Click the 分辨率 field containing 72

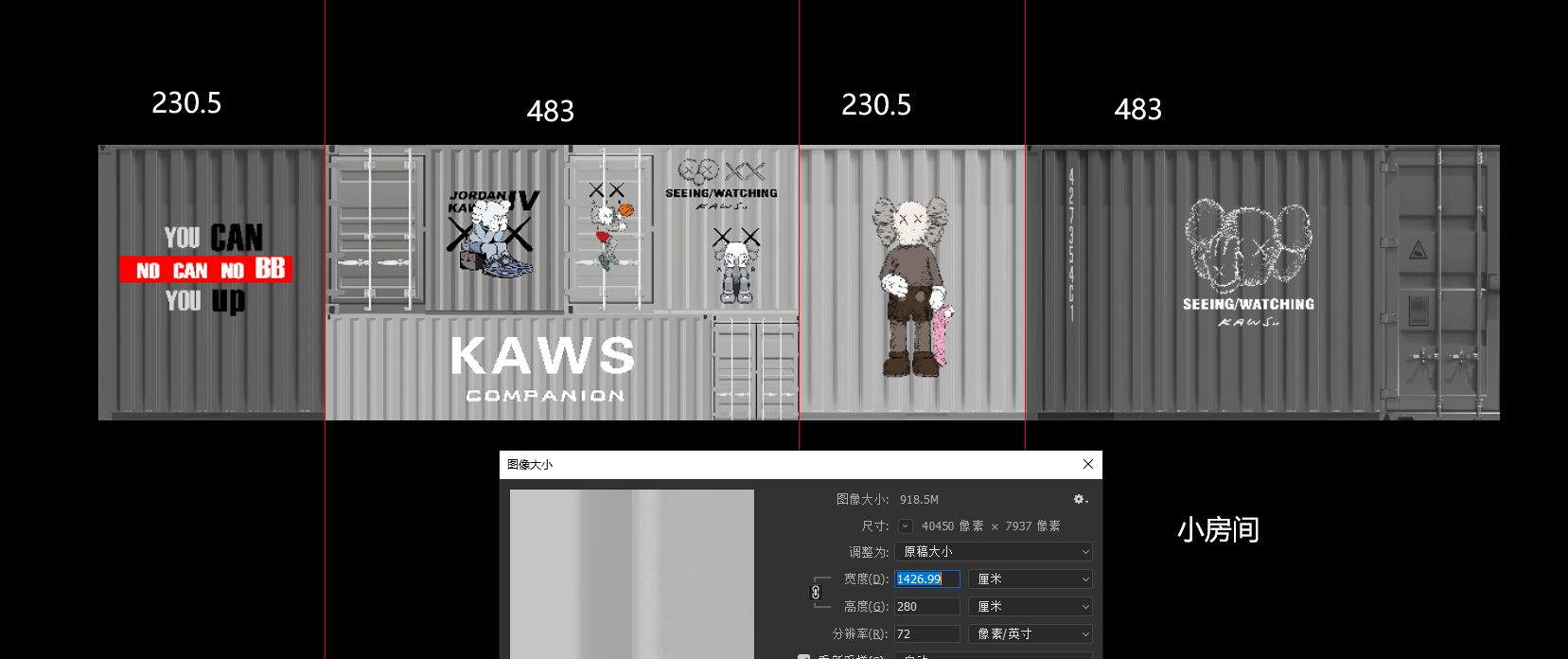pyautogui.click(x=927, y=633)
